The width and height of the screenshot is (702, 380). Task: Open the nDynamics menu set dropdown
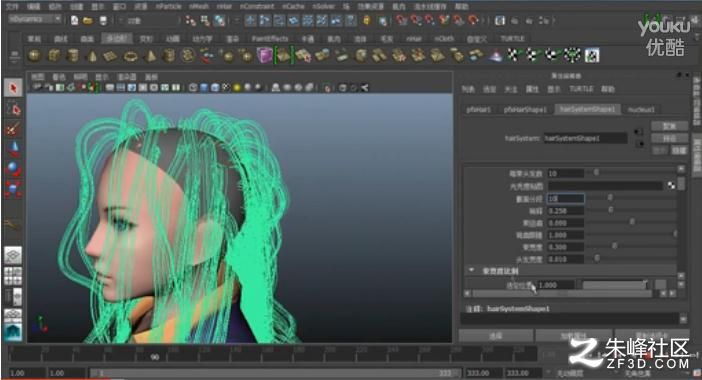[35, 19]
